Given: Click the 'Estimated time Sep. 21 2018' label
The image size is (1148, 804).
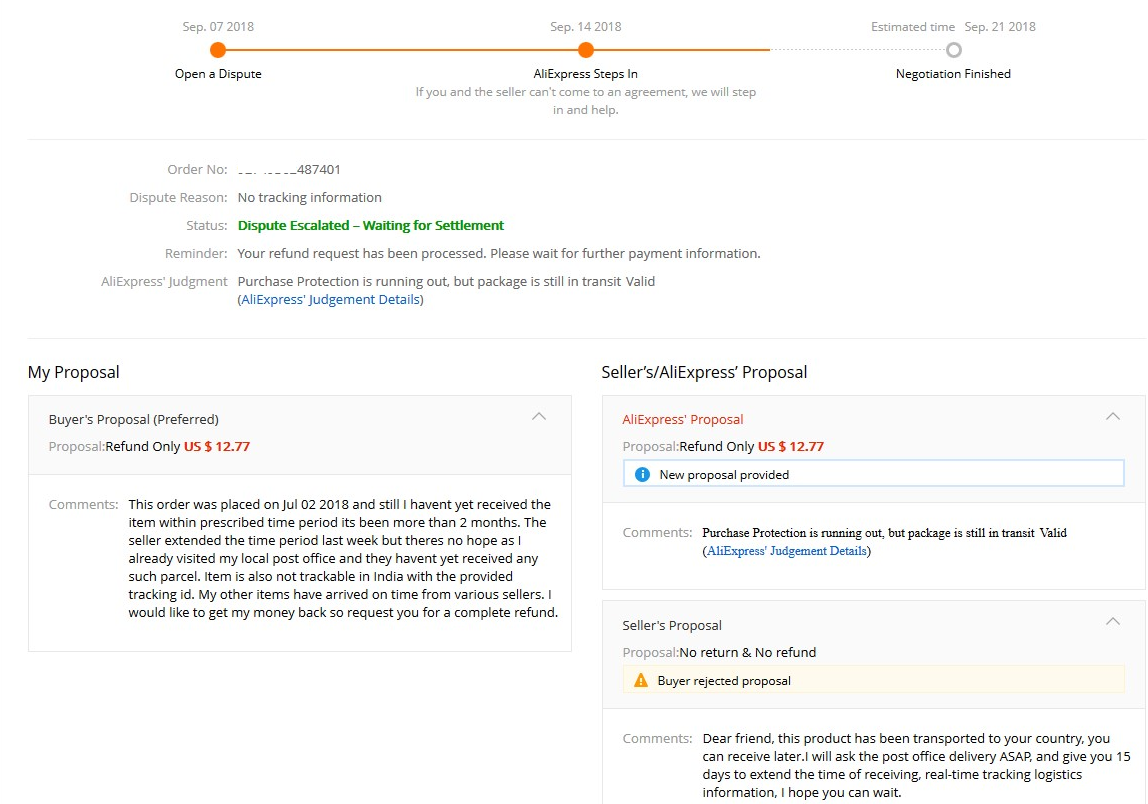Looking at the screenshot, I should point(953,27).
